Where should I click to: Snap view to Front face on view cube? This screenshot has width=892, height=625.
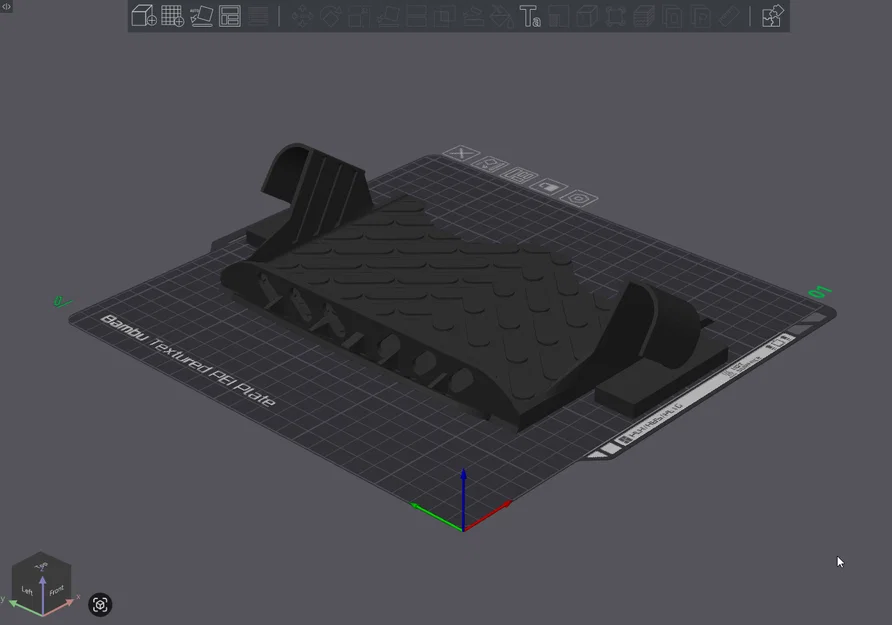pos(56,590)
